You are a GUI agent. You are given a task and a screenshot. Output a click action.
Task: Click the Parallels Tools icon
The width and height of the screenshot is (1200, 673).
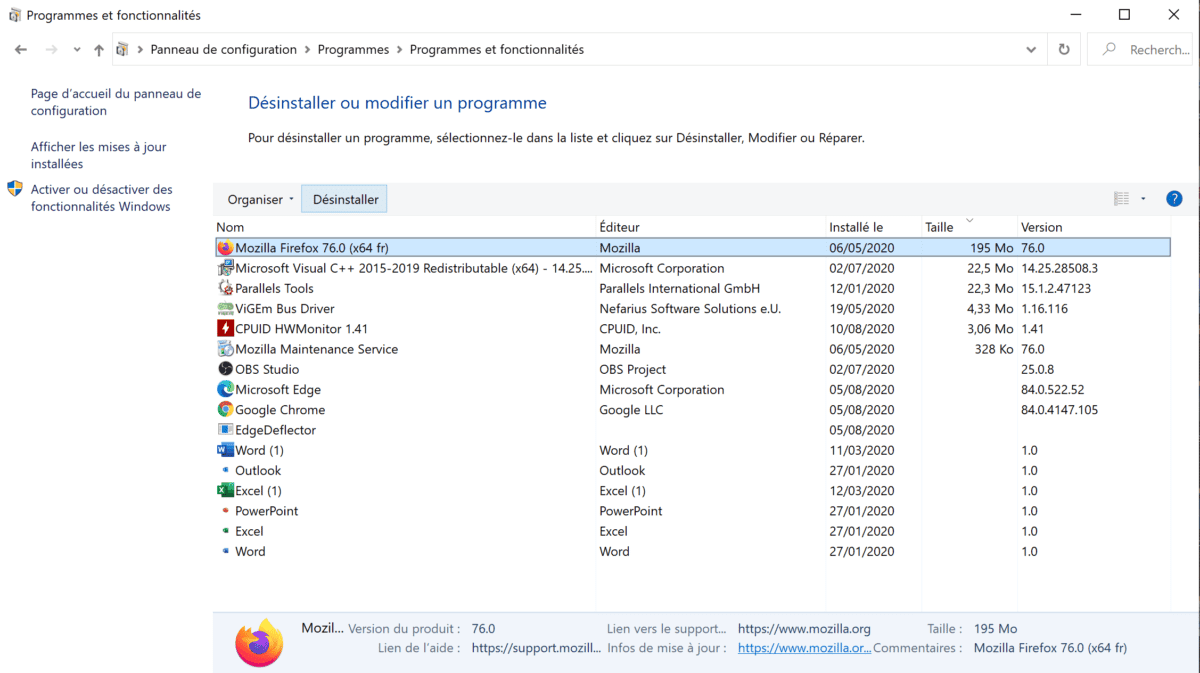(x=225, y=288)
